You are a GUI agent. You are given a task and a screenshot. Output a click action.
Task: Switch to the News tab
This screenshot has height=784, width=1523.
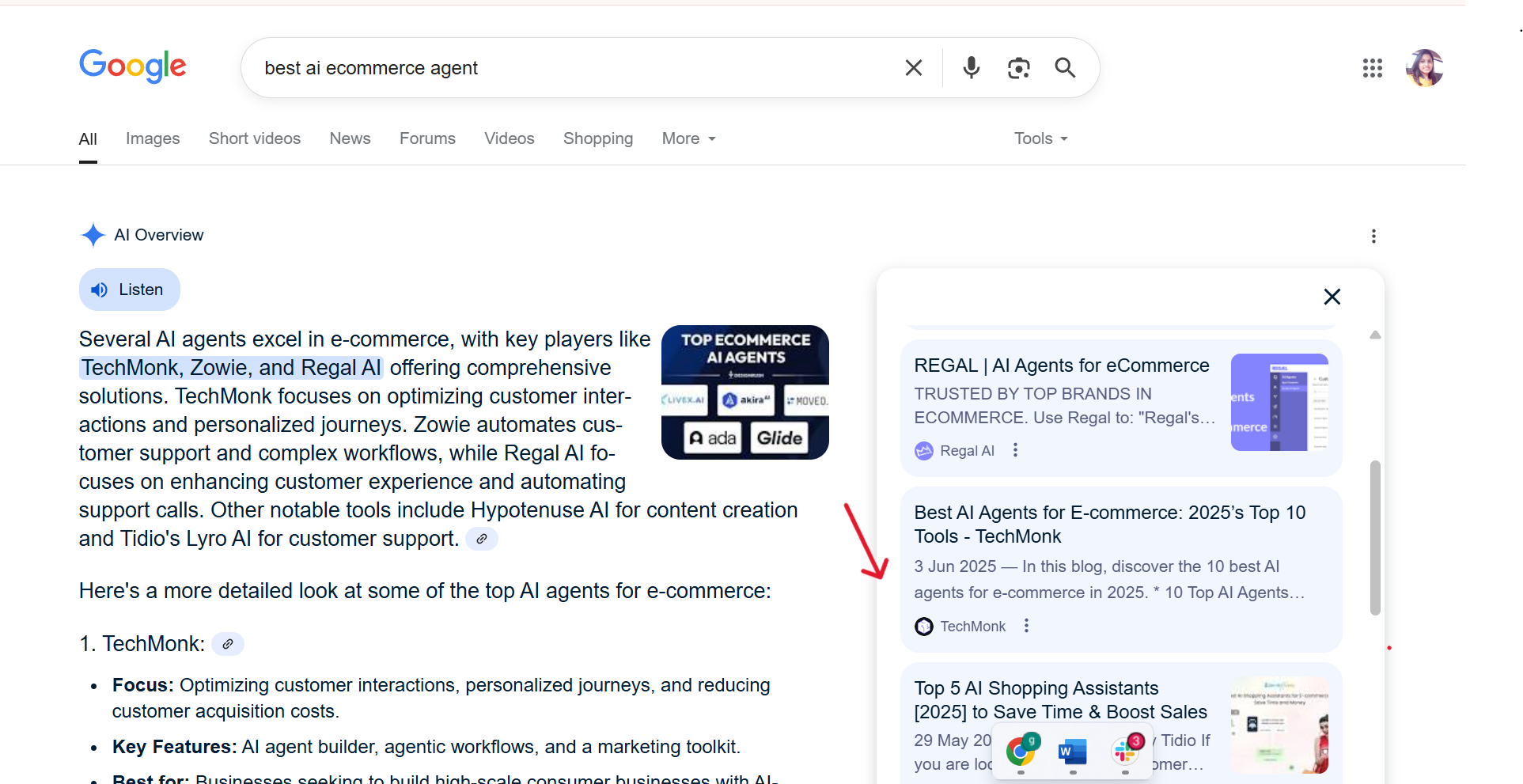click(x=350, y=138)
